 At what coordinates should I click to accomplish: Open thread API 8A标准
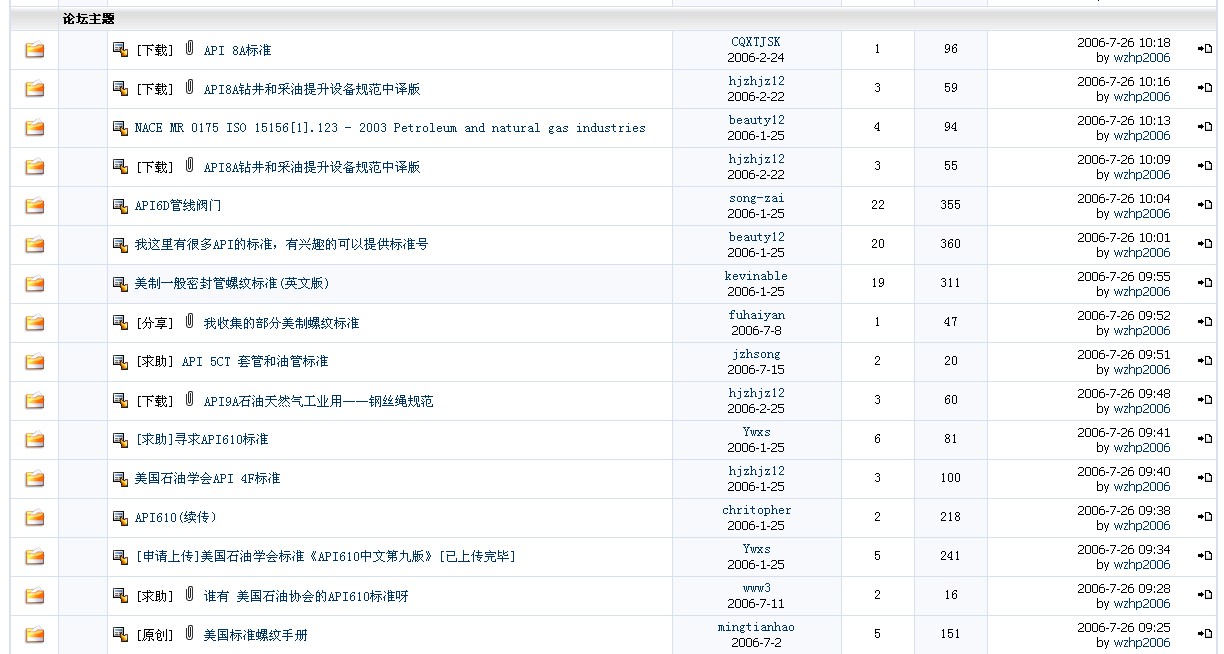pos(237,50)
